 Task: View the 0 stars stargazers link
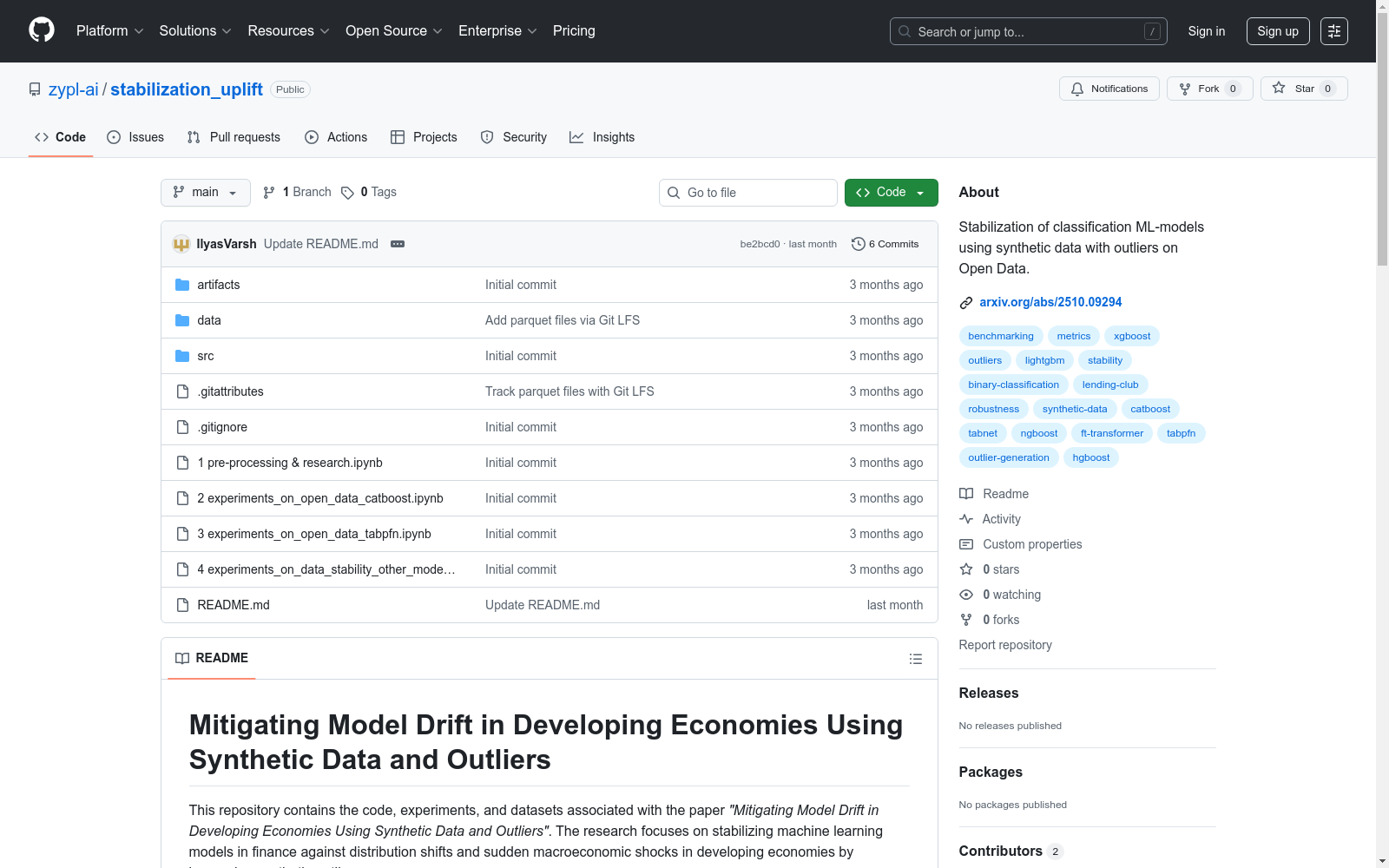(990, 569)
